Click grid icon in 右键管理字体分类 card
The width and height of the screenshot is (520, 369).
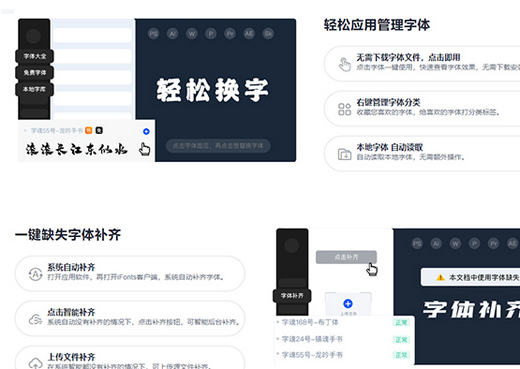(x=345, y=109)
